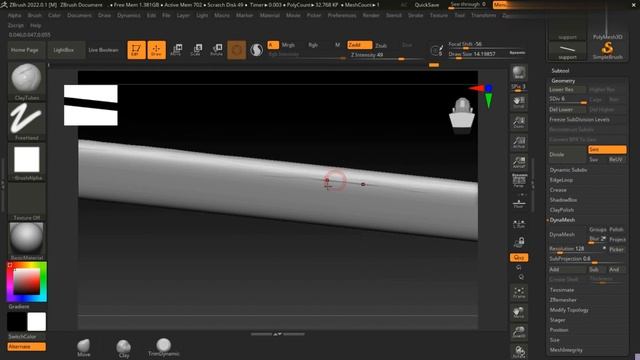Open the Brush menu
Viewport: 640px width, 360px height.
[35, 15]
